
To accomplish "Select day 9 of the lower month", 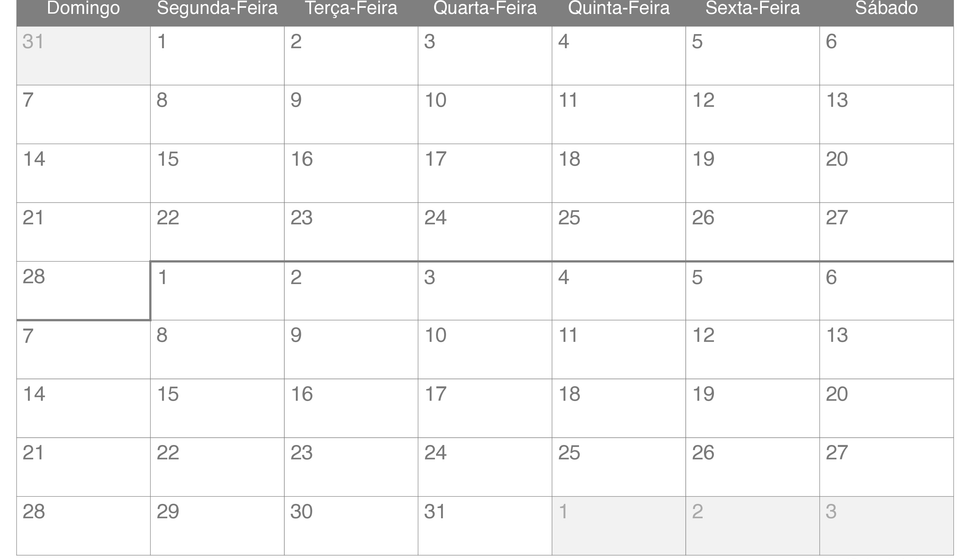I will click(x=351, y=350).
